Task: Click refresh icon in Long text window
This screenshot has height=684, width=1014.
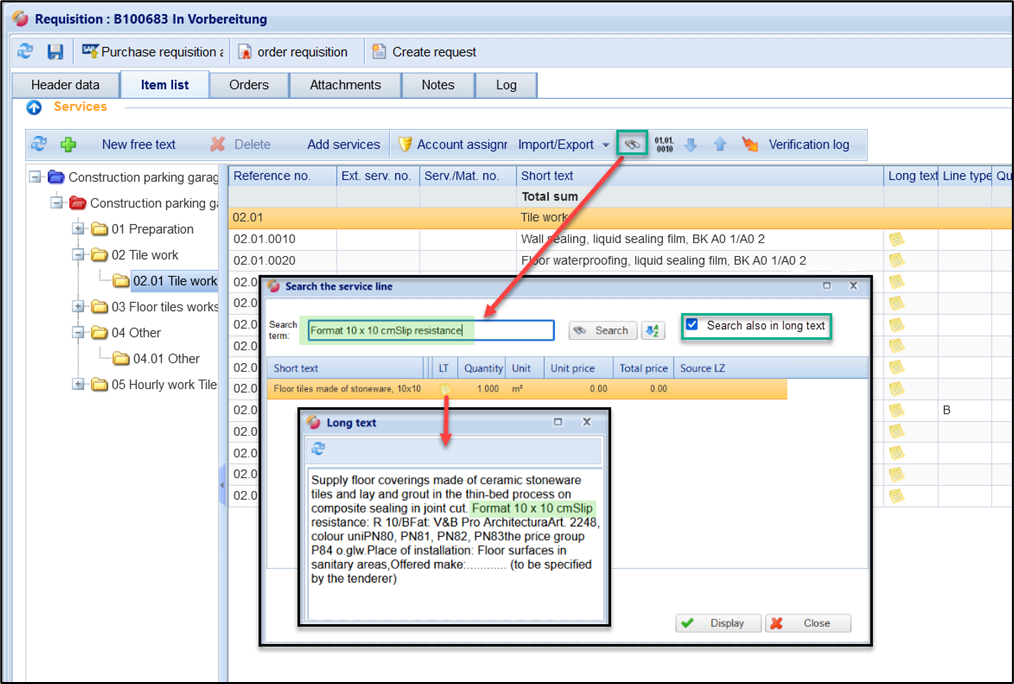Action: pos(318,449)
